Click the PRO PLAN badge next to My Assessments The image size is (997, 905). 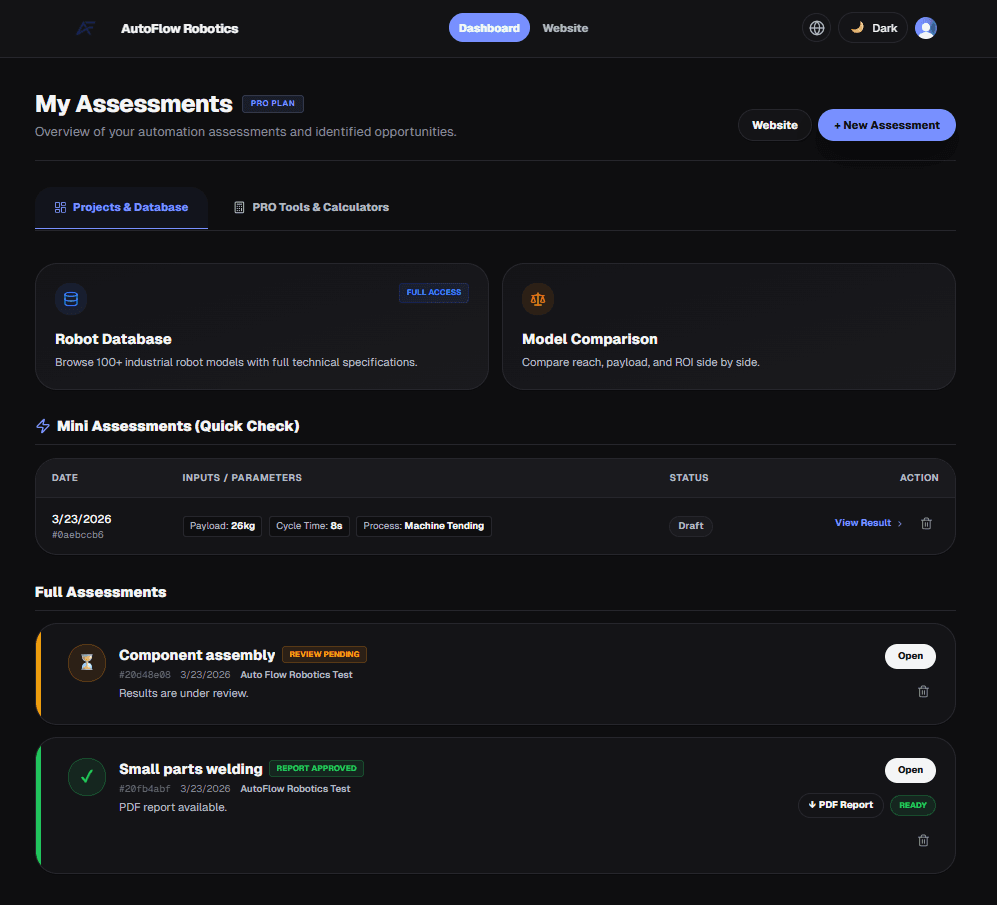[272, 103]
